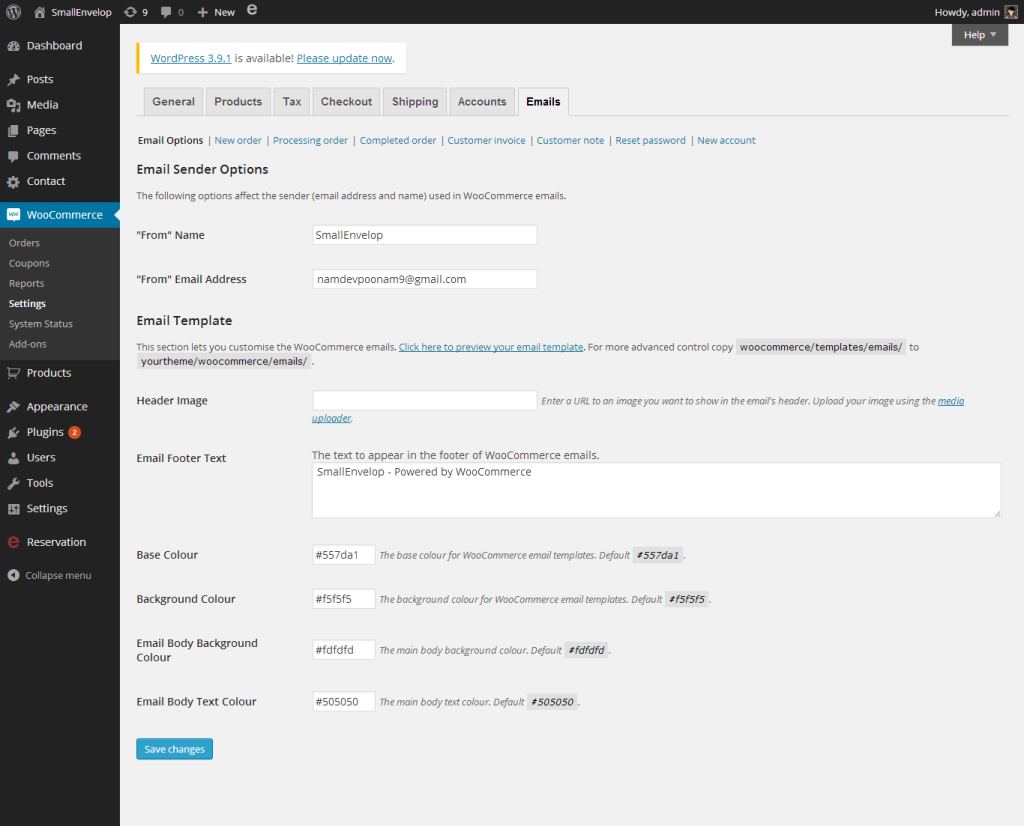The height and width of the screenshot is (826, 1024).
Task: Click the Contact gear icon
Action: click(x=13, y=182)
